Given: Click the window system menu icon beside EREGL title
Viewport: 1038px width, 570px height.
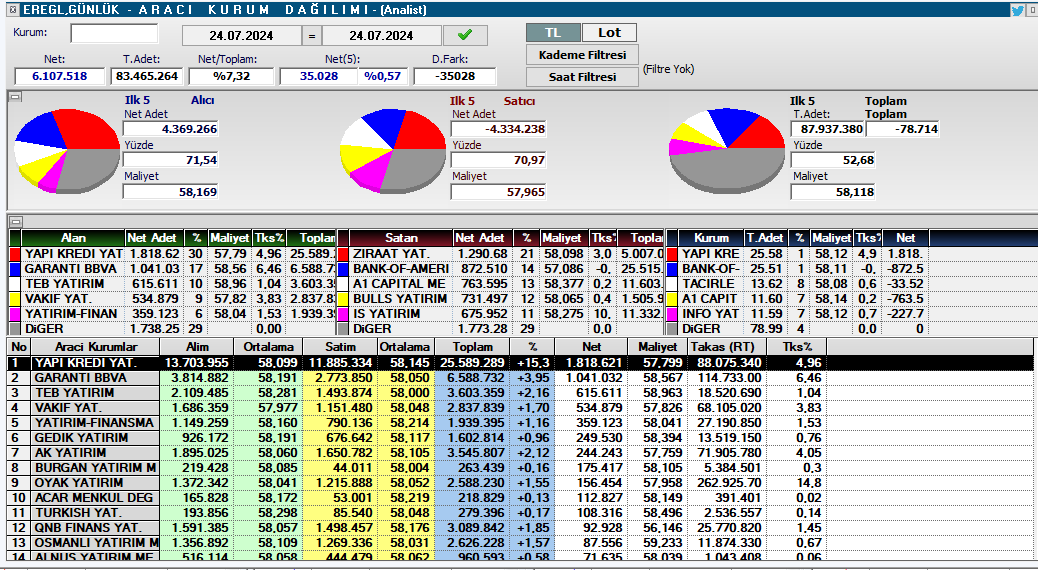Looking at the screenshot, I should click(13, 9).
